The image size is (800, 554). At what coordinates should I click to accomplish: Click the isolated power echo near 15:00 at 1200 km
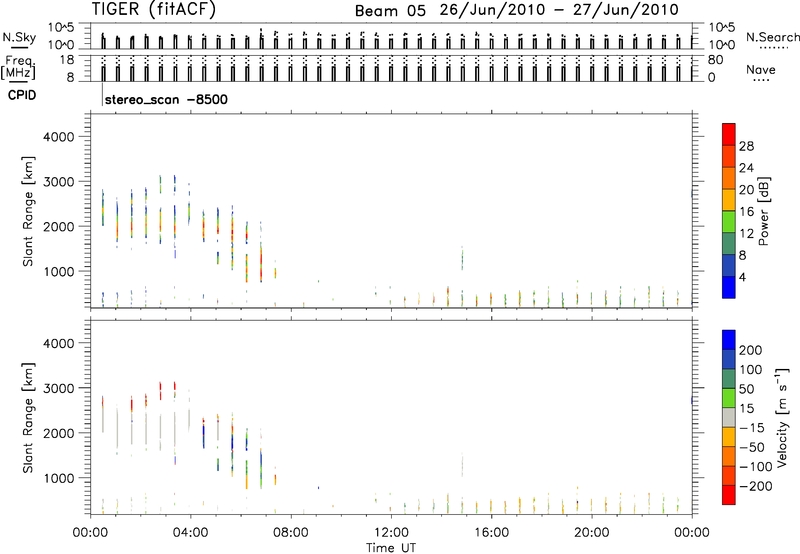coord(462,258)
